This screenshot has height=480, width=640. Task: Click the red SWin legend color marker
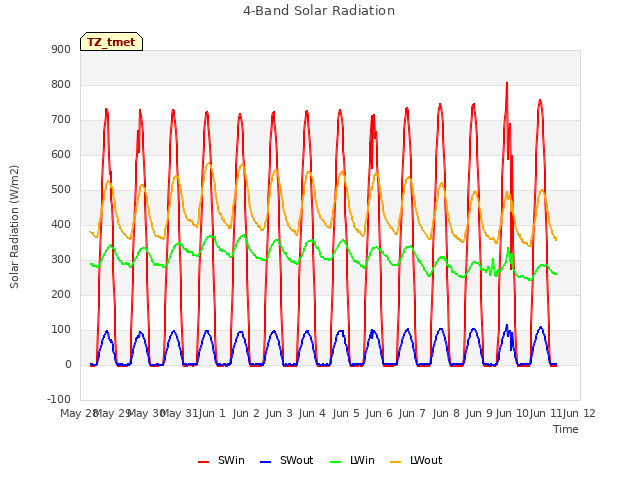click(x=203, y=462)
